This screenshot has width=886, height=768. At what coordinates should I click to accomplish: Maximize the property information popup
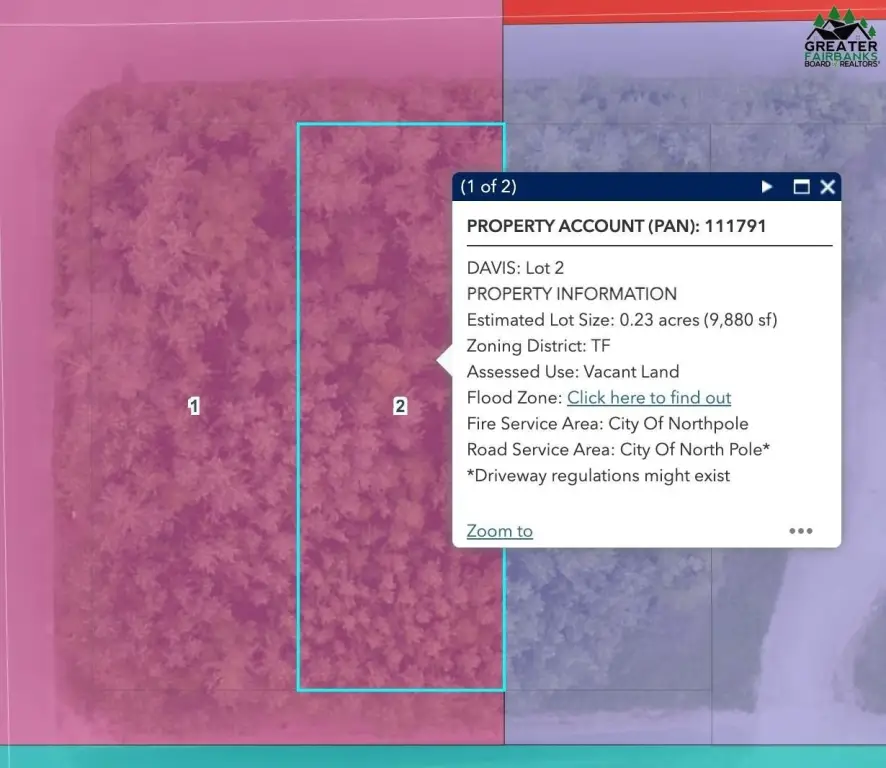[x=800, y=187]
